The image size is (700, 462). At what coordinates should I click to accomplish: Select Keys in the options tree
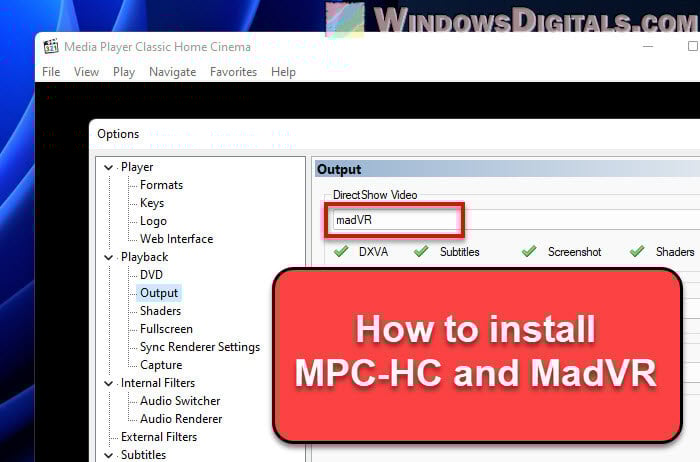[x=152, y=203]
